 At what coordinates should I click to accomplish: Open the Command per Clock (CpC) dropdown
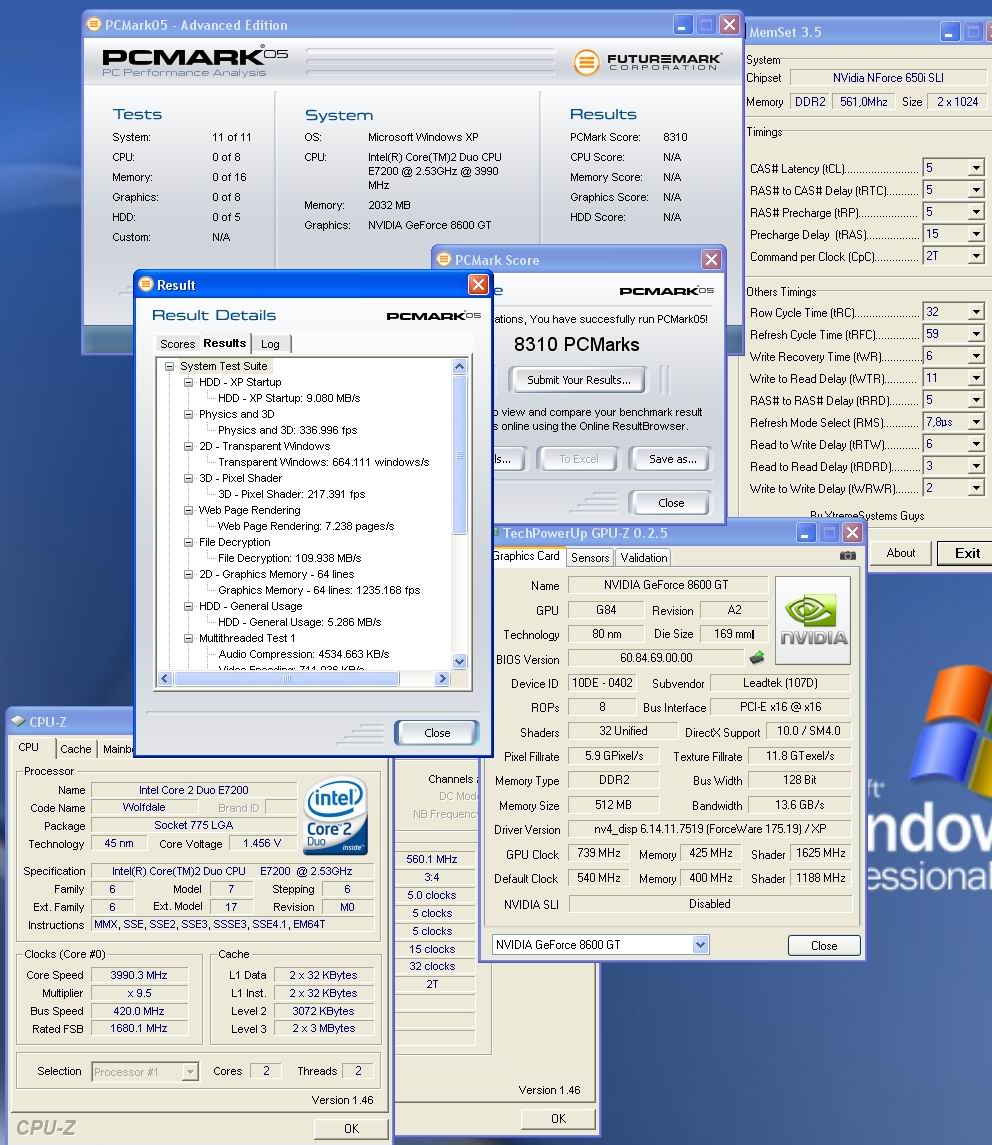click(x=976, y=256)
